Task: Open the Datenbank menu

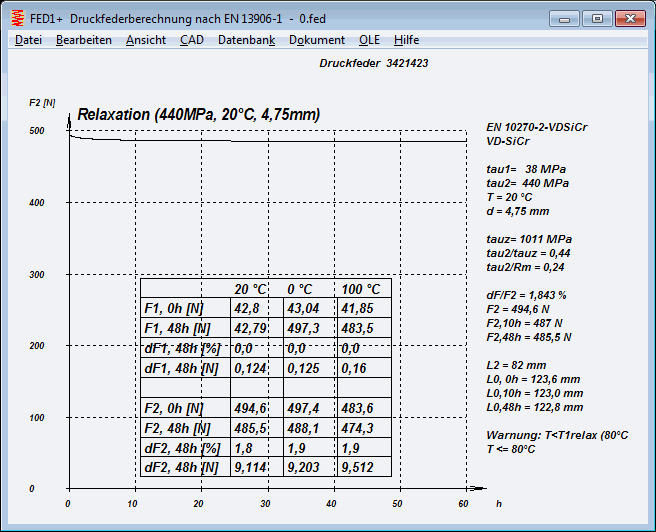Action: (x=246, y=40)
